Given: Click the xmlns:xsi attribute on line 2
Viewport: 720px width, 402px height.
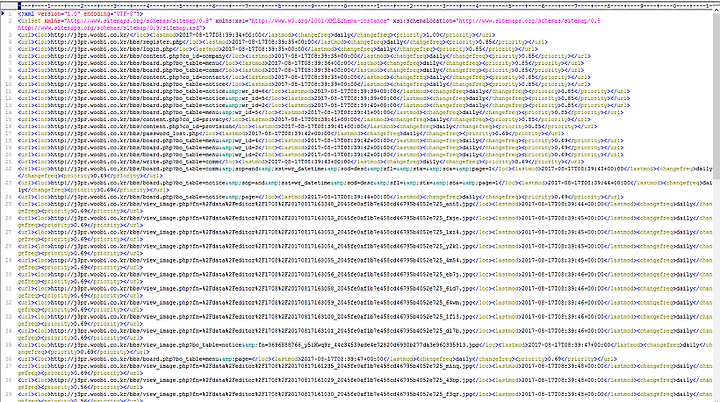Looking at the screenshot, I should pyautogui.click(x=302, y=21).
